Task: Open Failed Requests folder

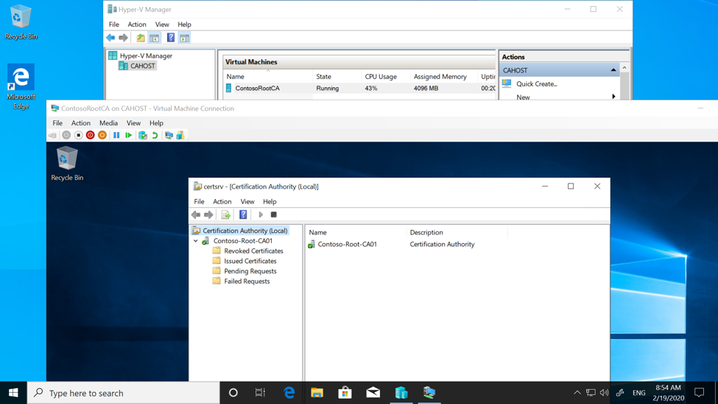Action: [247, 281]
